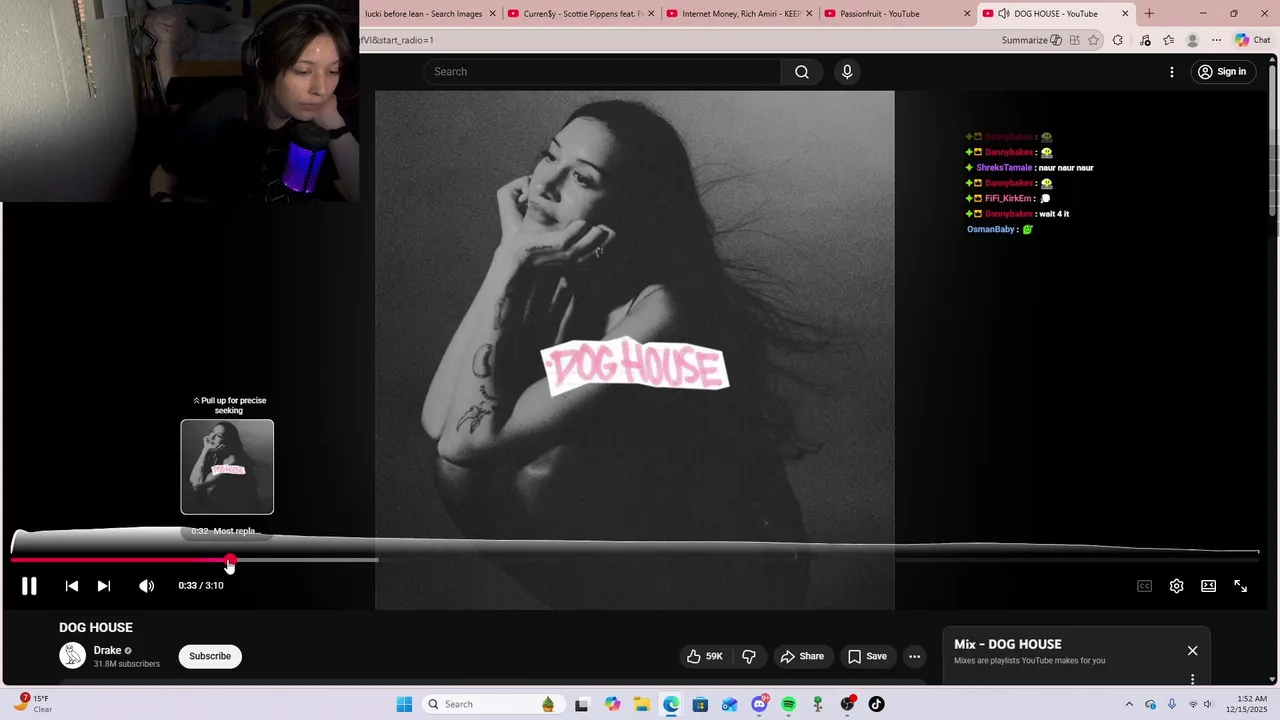Sign in to YouTube
This screenshot has height=720, width=1280.
[1222, 72]
